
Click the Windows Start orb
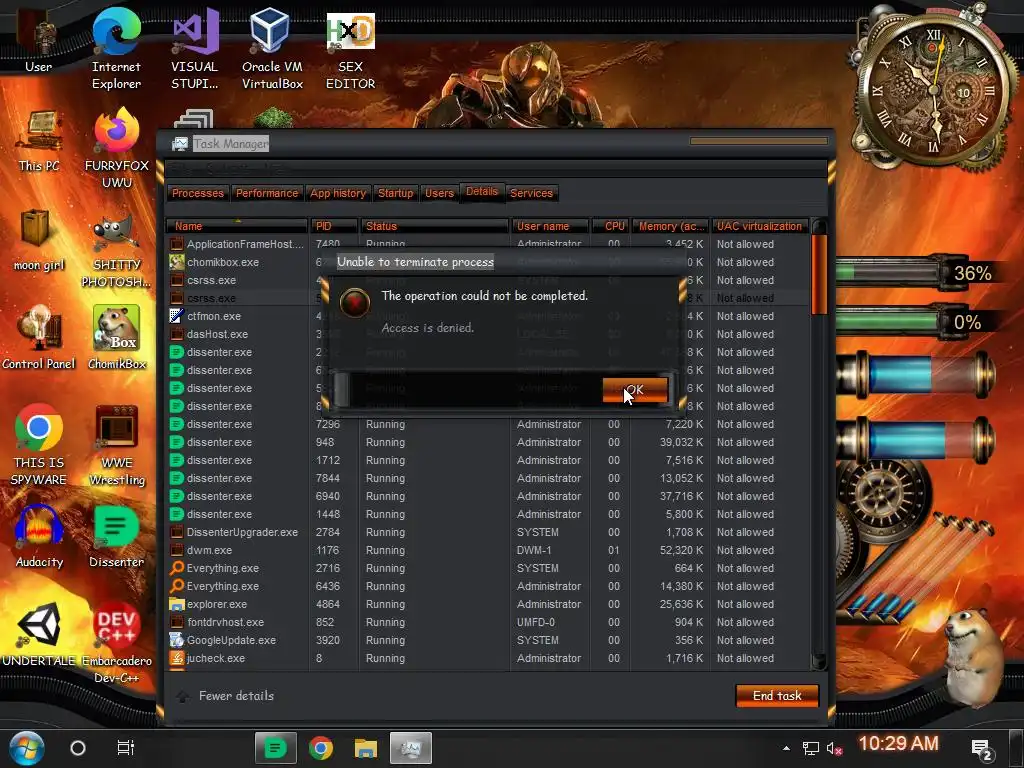pos(27,748)
